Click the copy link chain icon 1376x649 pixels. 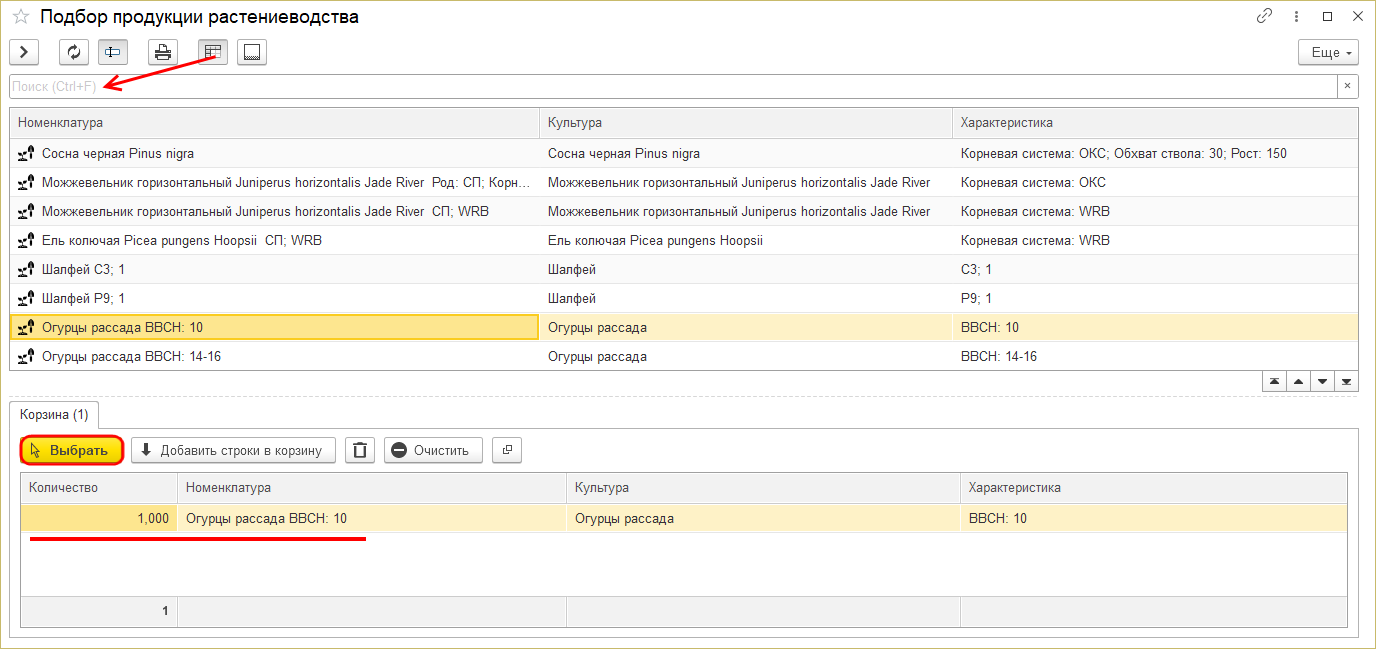click(1264, 16)
